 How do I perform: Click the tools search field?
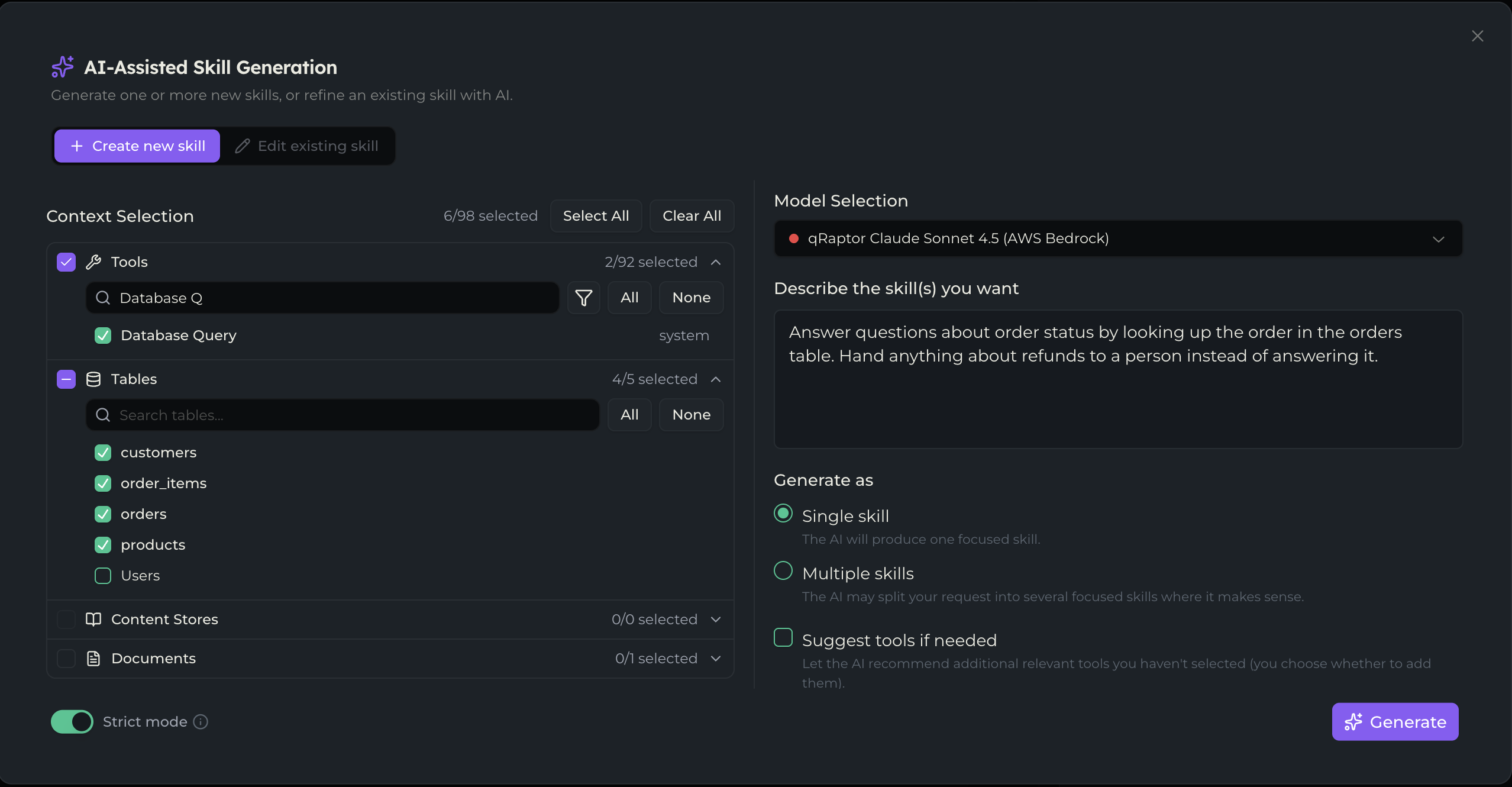click(322, 298)
